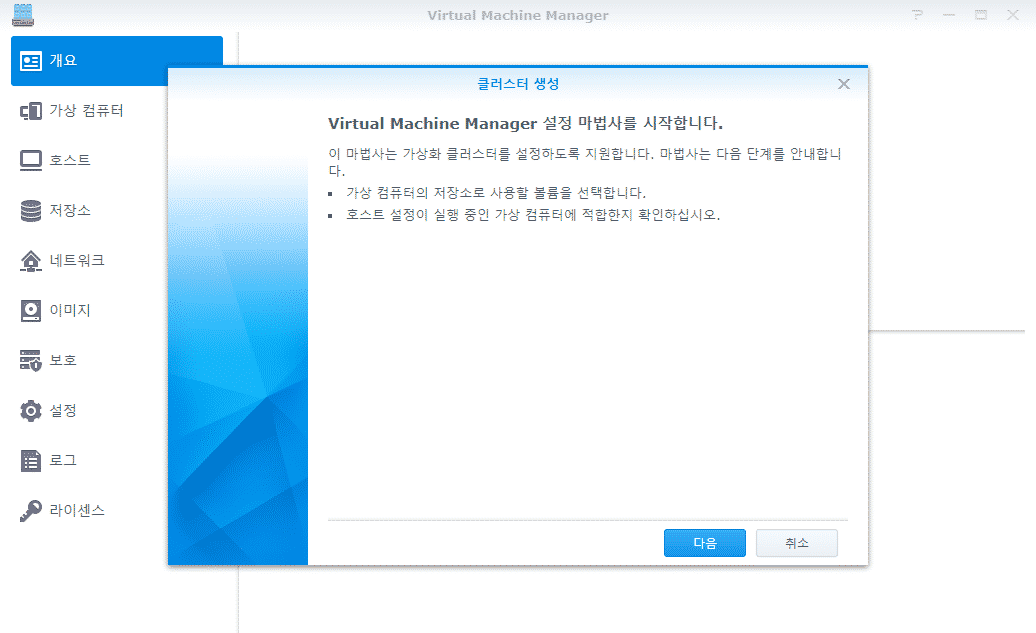Click the 설정 settings gear icon
The height and width of the screenshot is (633, 1036).
coord(30,411)
